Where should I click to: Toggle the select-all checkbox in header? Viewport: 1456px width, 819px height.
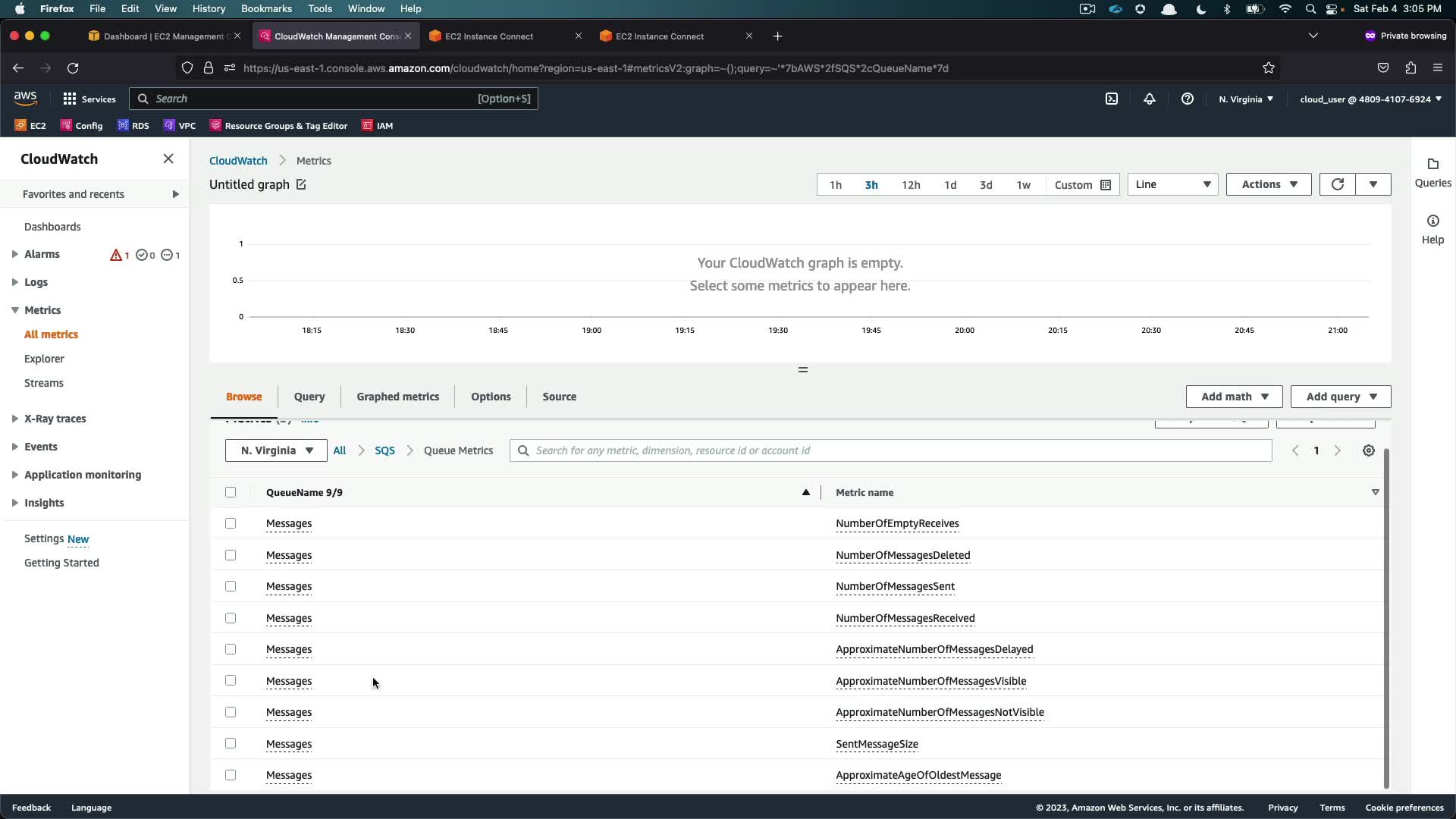[x=231, y=492]
